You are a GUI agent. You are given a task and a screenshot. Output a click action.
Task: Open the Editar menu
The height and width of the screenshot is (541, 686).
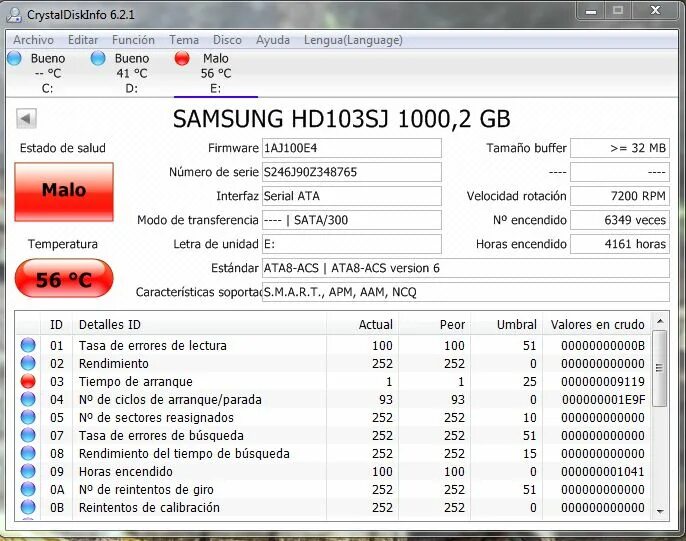(83, 40)
